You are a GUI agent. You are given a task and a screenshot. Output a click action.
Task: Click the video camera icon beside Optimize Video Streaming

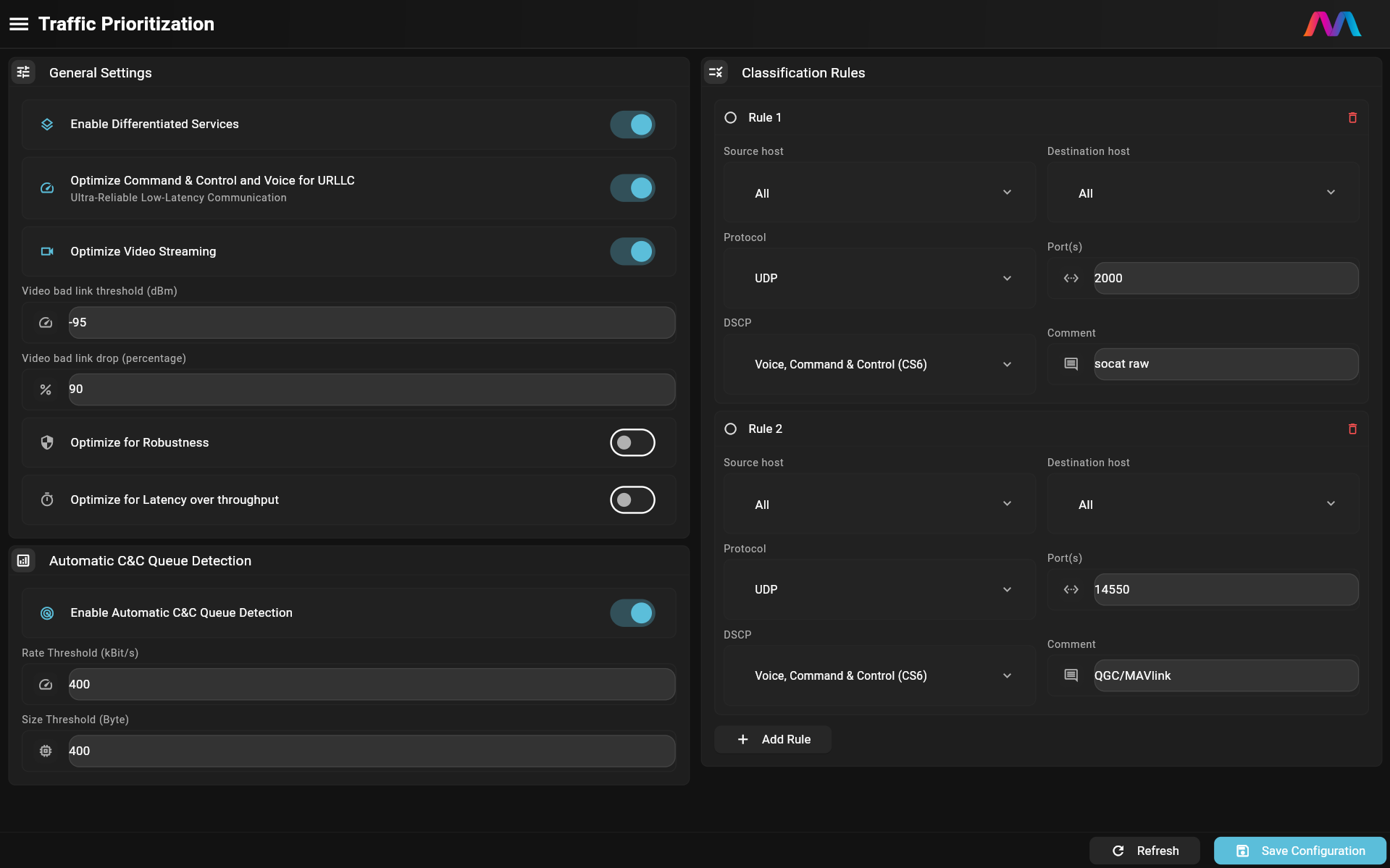pyautogui.click(x=46, y=251)
